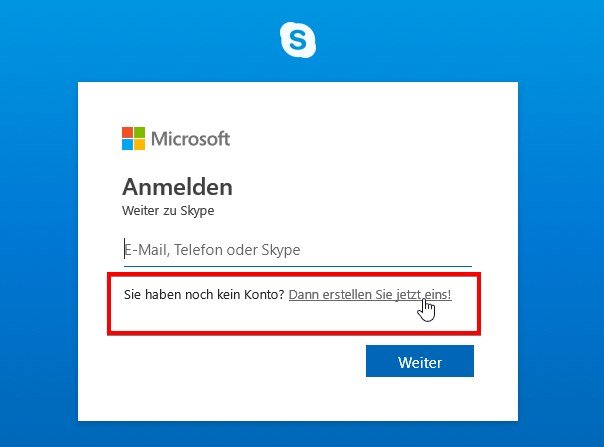604x447 pixels.
Task: Click the white S letter inside Skype bubble
Action: [x=298, y=40]
